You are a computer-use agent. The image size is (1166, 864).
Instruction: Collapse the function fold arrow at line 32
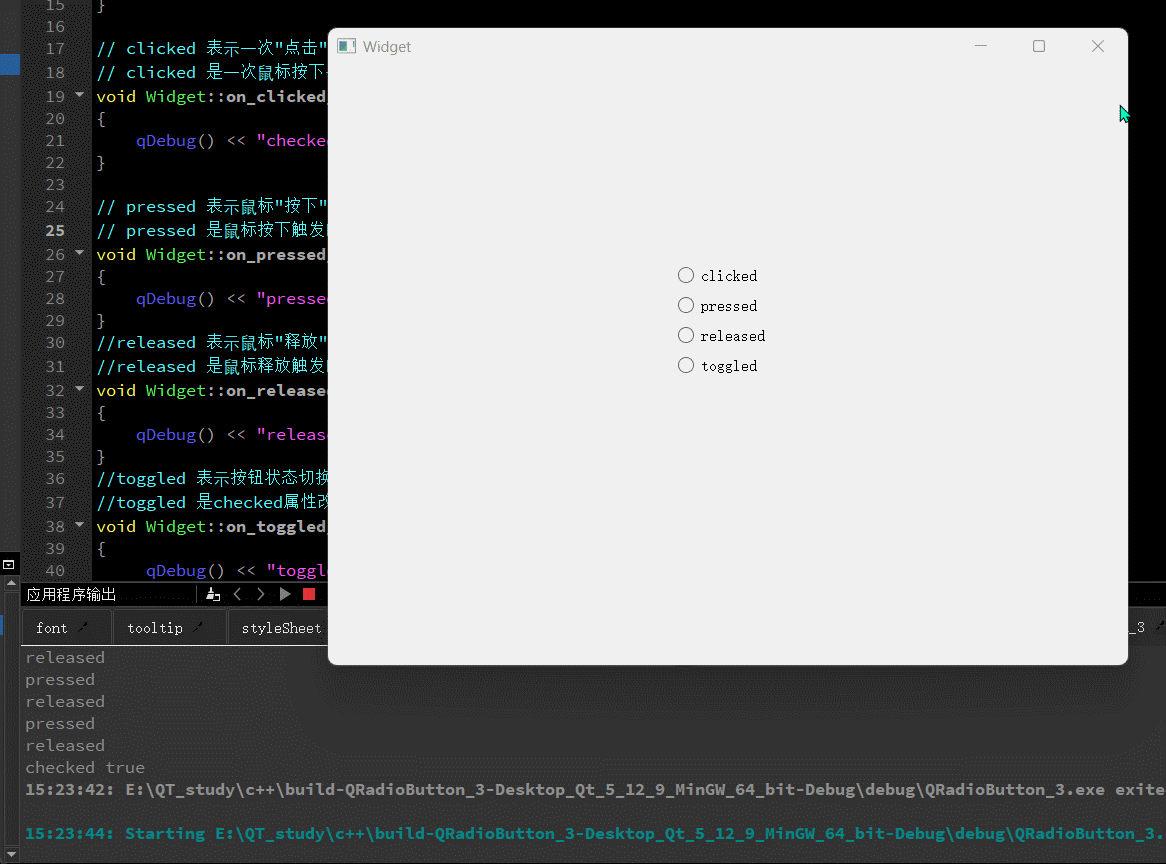(80, 389)
